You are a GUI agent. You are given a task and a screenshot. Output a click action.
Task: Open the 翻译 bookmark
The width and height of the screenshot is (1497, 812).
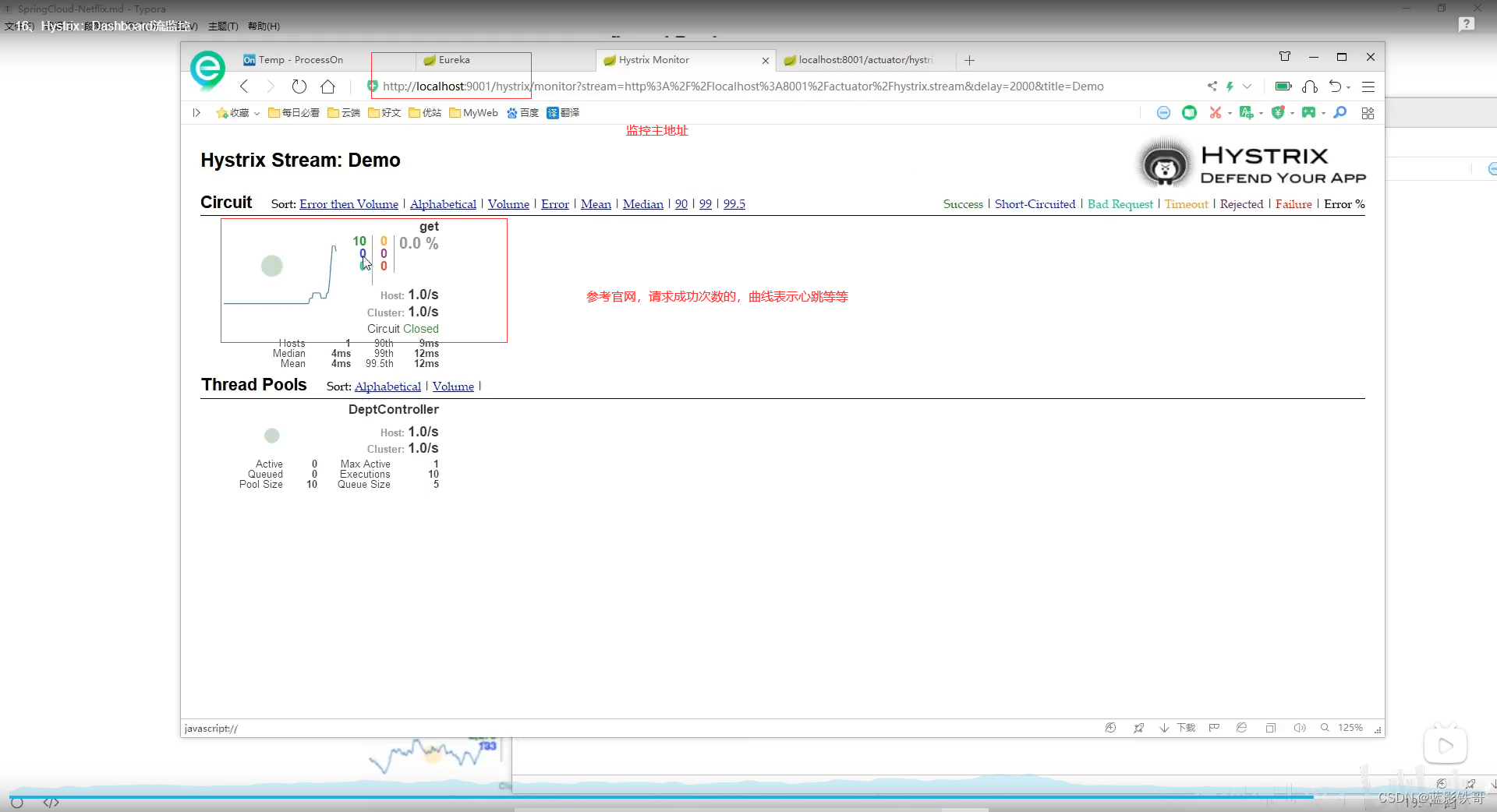tap(563, 113)
